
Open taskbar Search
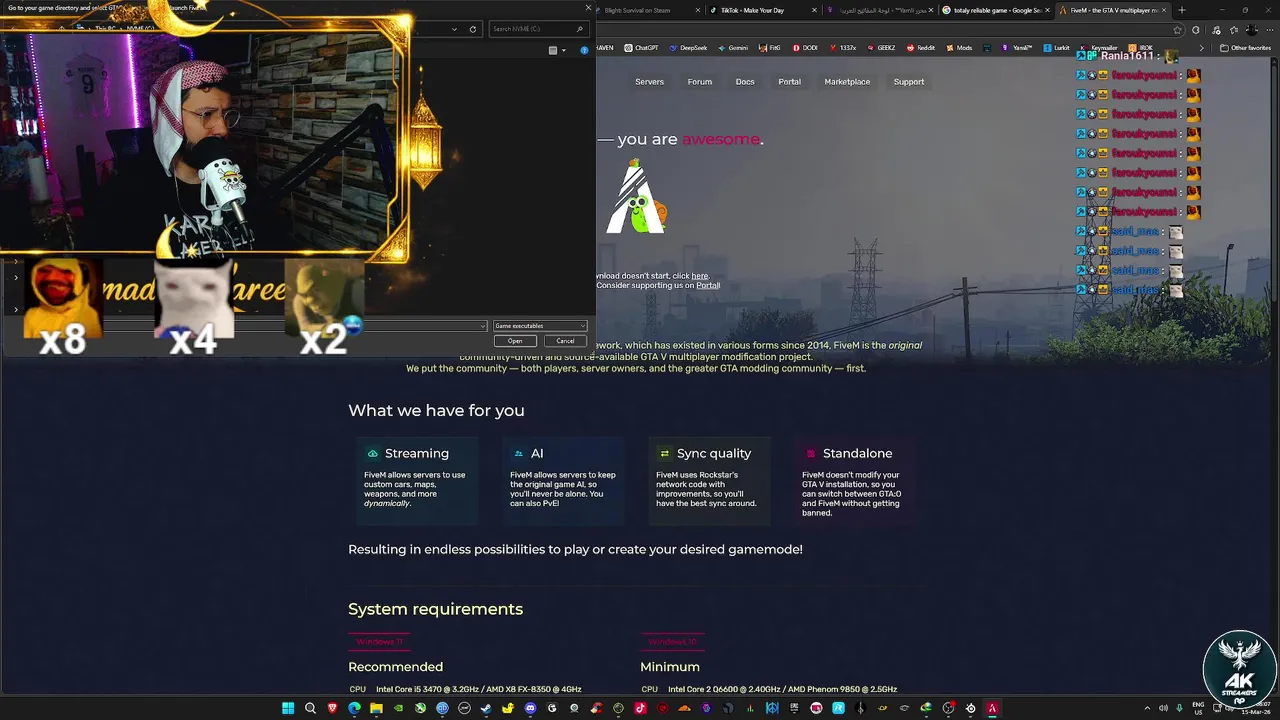tap(310, 709)
